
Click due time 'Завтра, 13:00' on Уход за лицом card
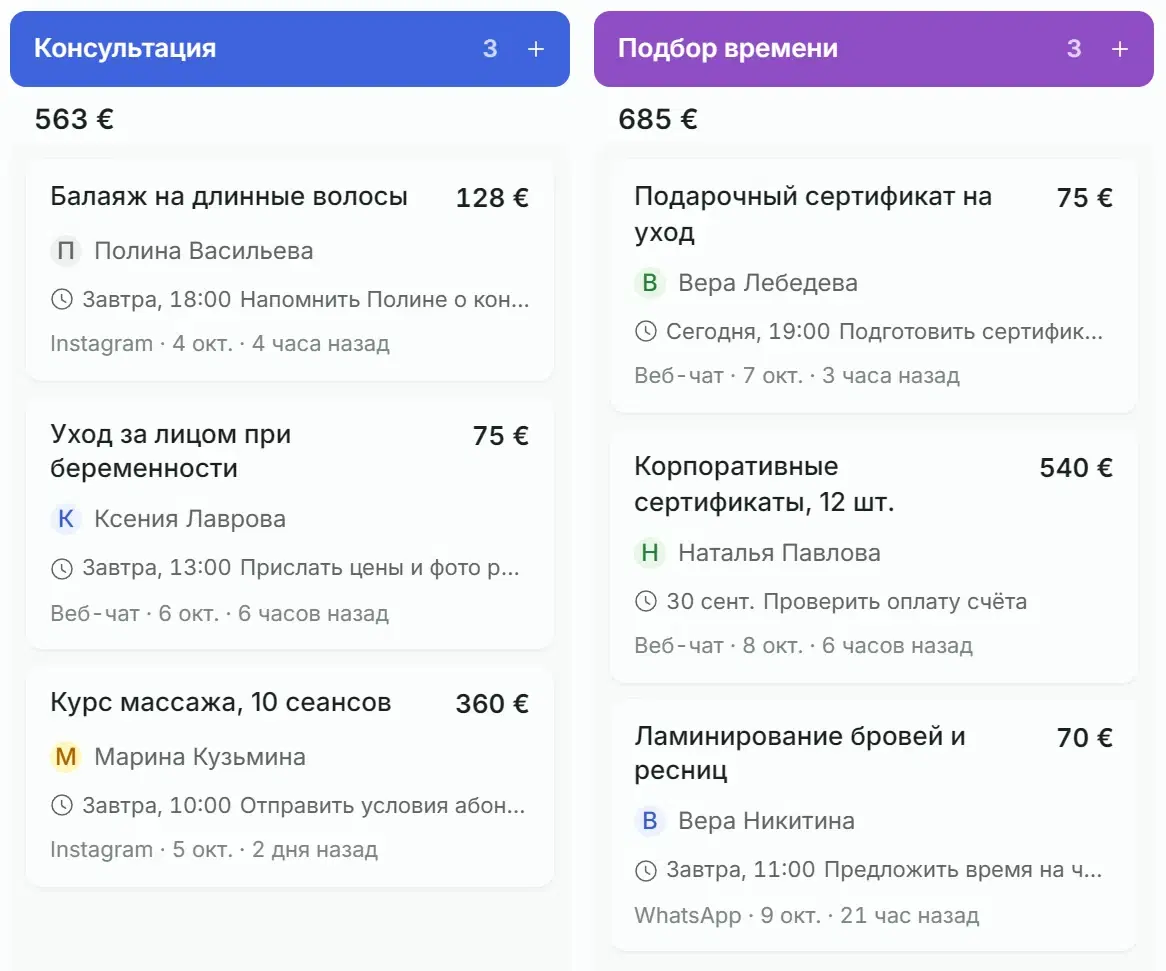[x=157, y=569]
